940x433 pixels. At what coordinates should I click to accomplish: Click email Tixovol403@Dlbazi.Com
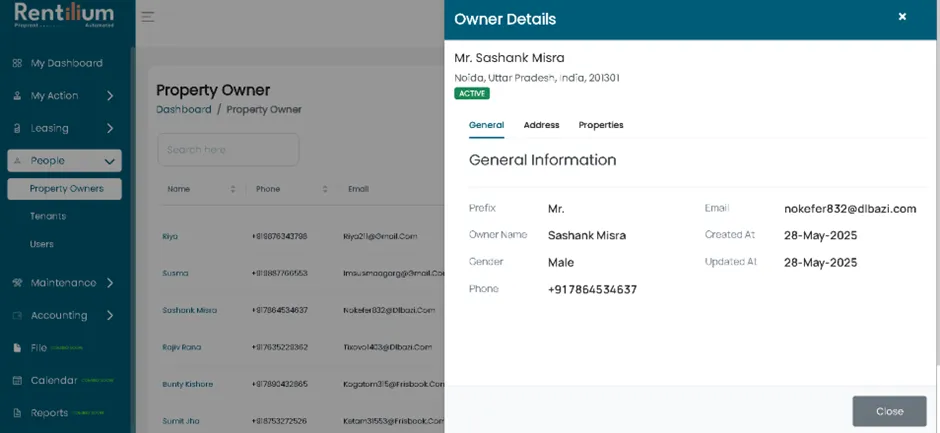click(x=387, y=347)
